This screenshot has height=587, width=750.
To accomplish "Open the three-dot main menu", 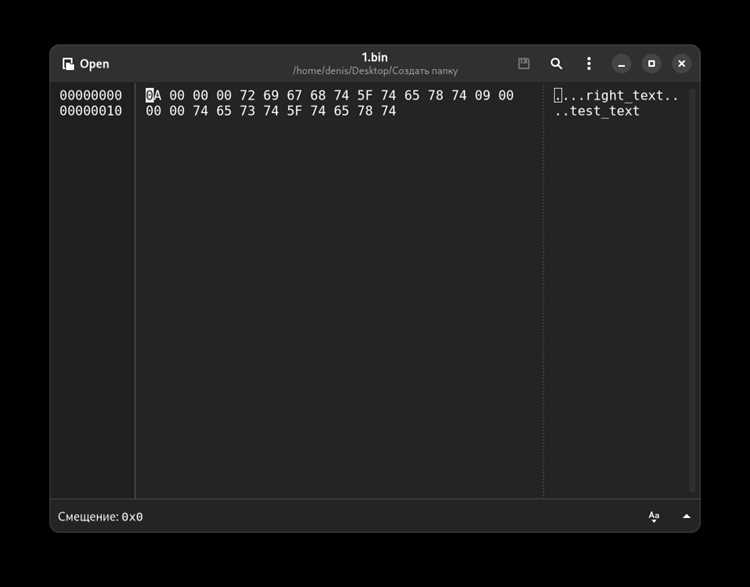I will pyautogui.click(x=589, y=64).
